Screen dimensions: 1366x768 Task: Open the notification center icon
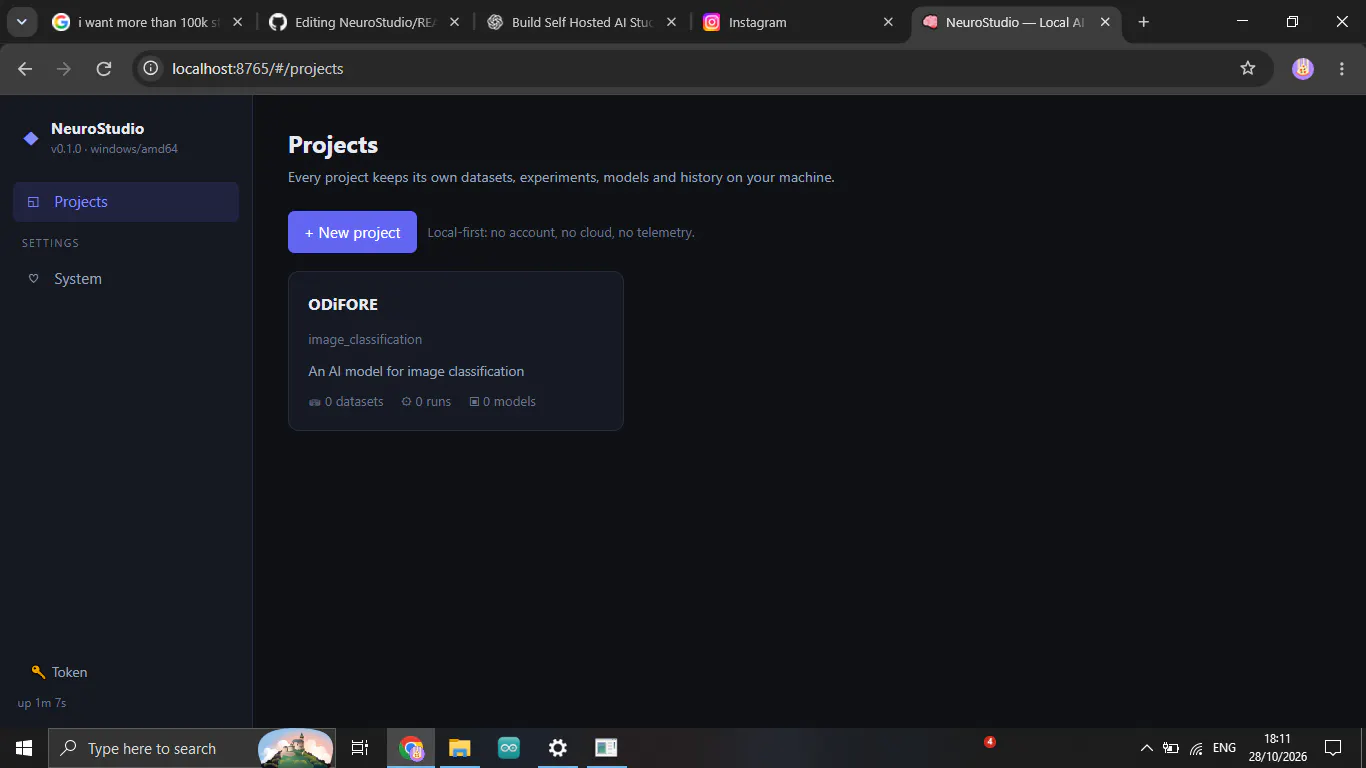[1333, 748]
